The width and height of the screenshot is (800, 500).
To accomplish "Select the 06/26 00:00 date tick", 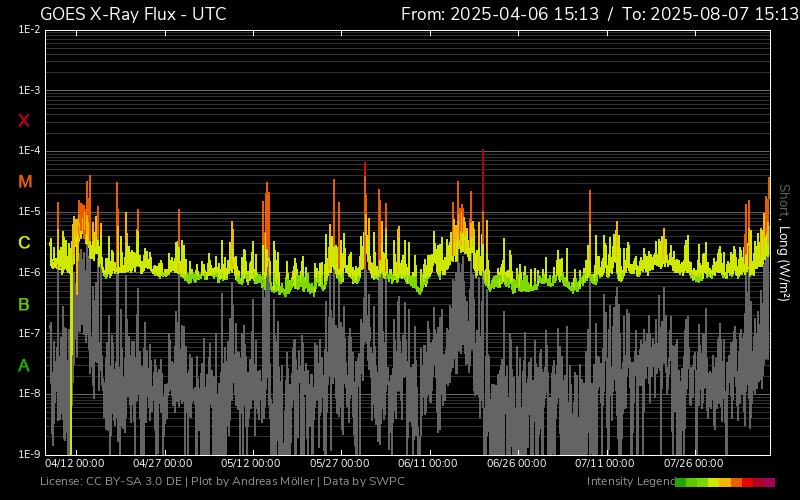I will (x=516, y=464).
